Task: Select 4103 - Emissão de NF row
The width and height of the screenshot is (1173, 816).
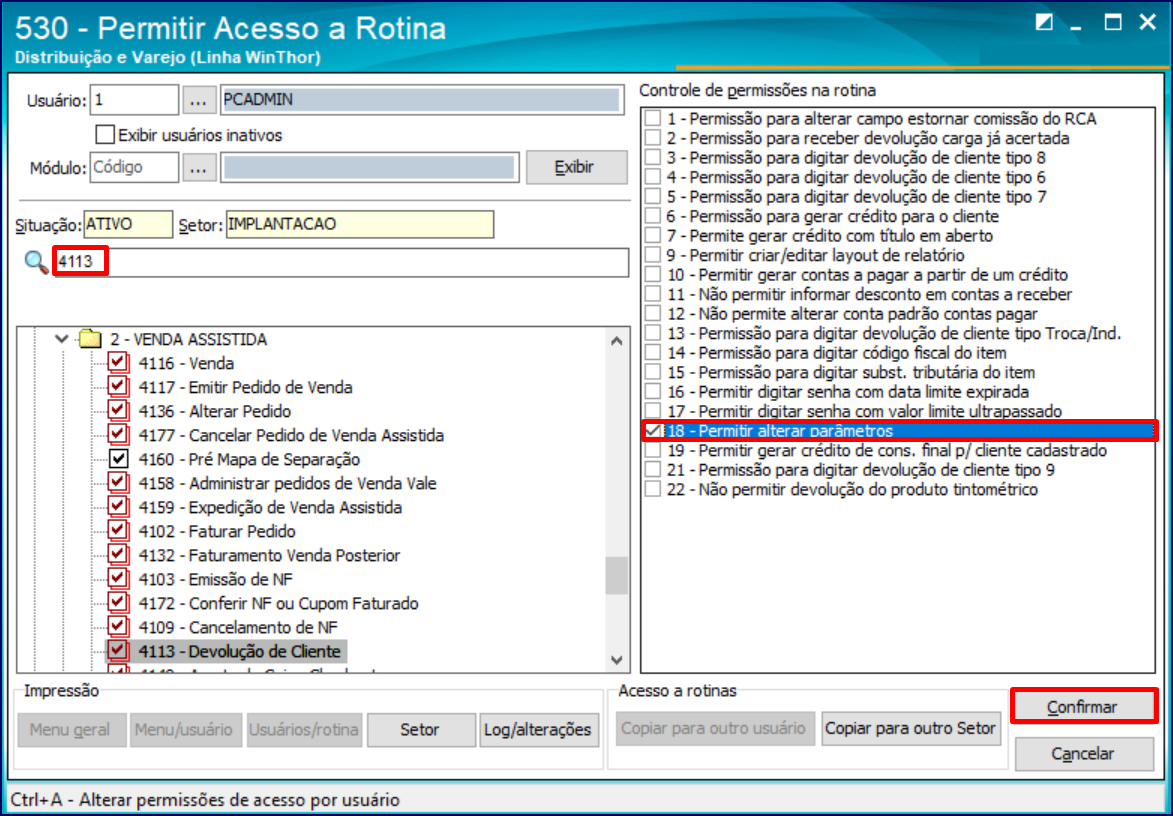Action: click(x=215, y=578)
